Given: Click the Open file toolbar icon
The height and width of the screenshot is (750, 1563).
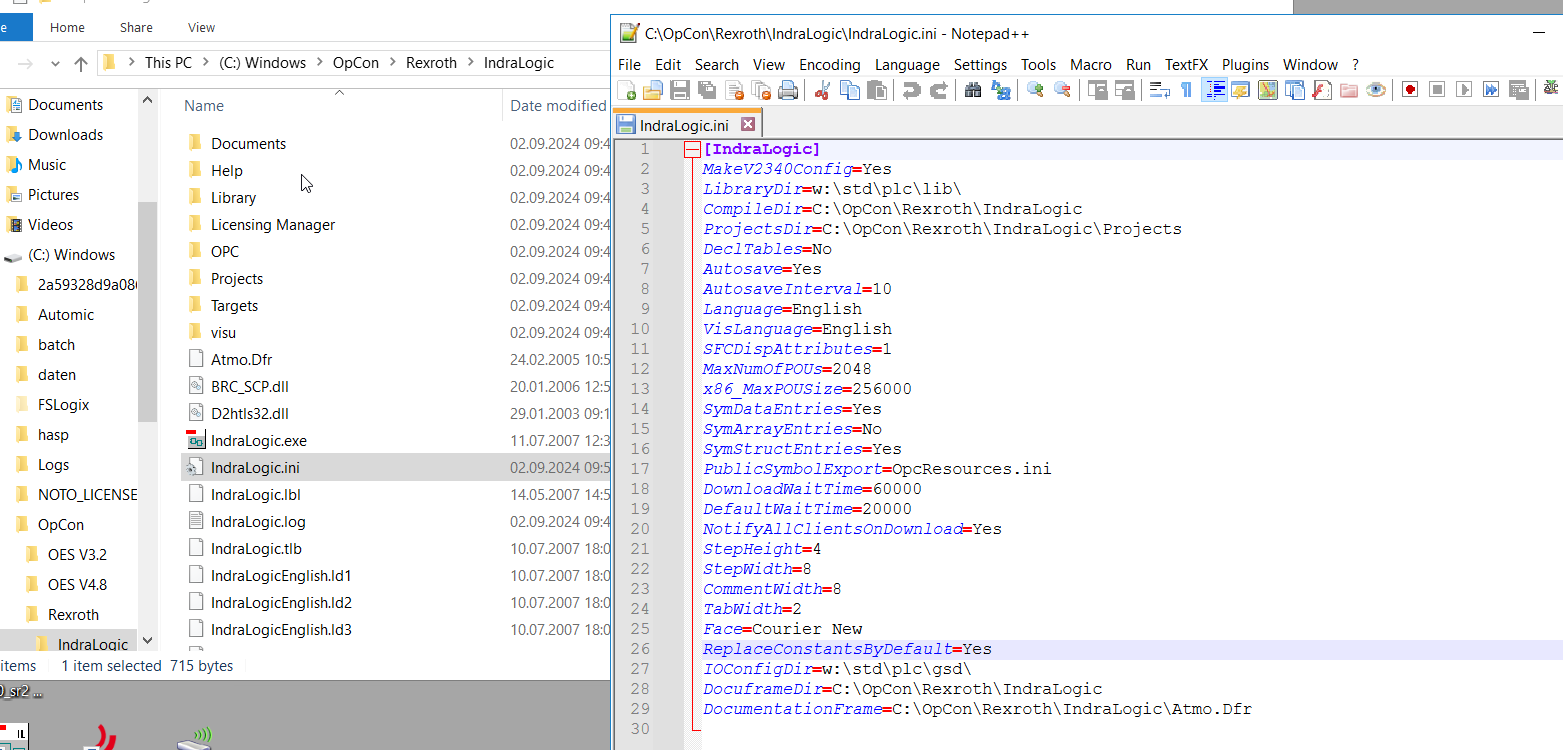Looking at the screenshot, I should click(653, 90).
